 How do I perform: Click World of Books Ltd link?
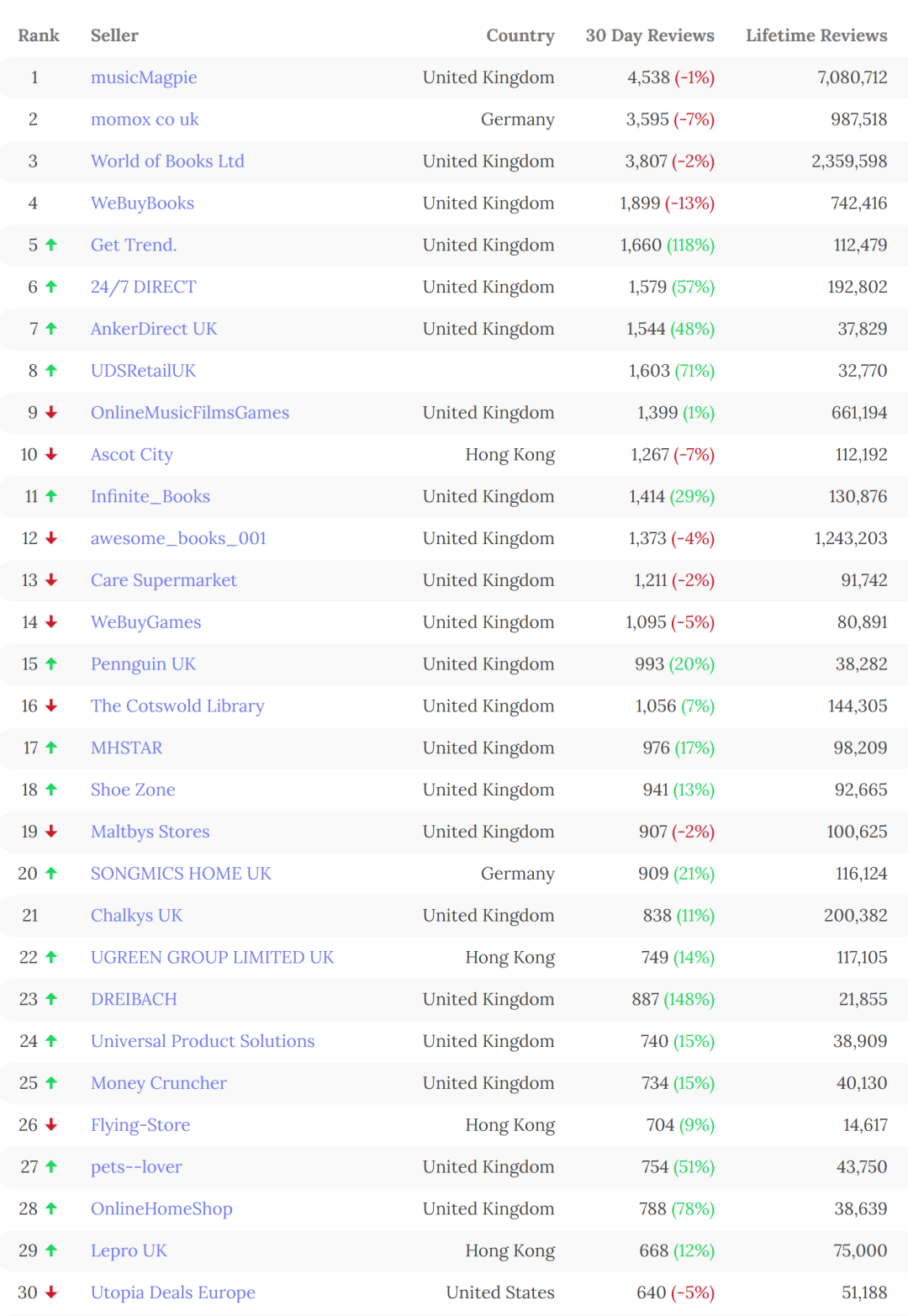click(x=167, y=161)
